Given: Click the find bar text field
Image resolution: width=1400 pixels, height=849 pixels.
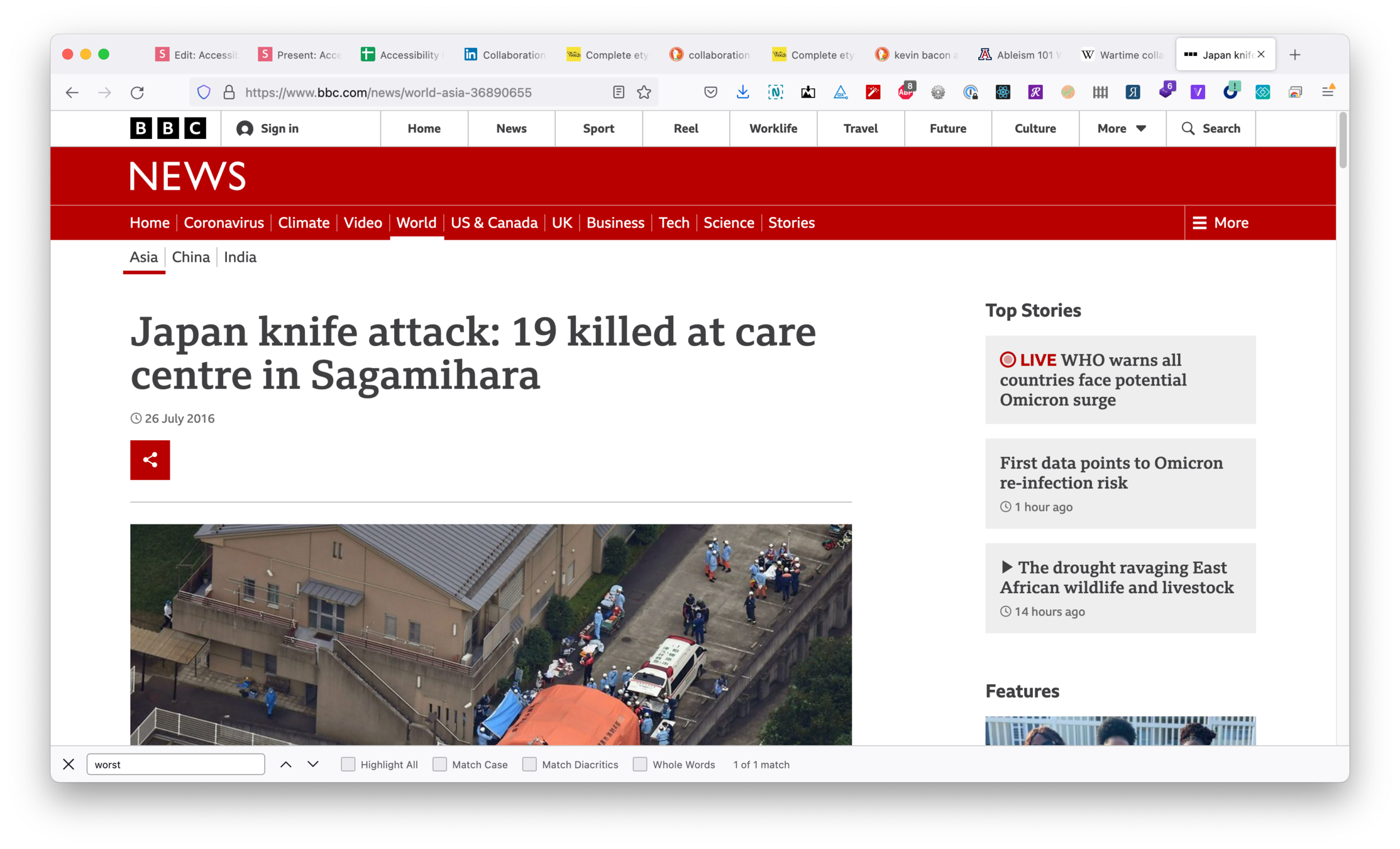Looking at the screenshot, I should (175, 764).
